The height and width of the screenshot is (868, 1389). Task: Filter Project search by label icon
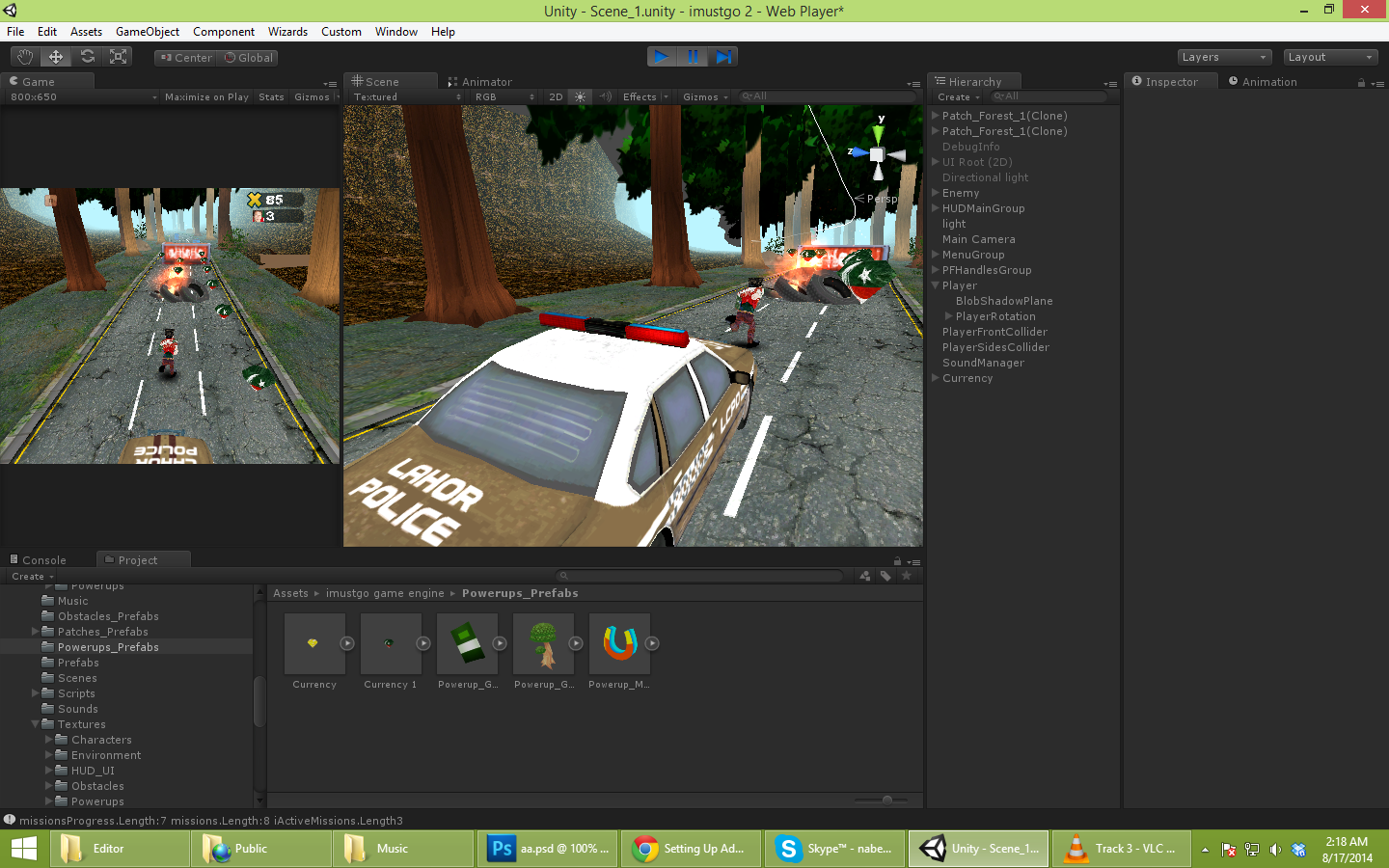885,576
